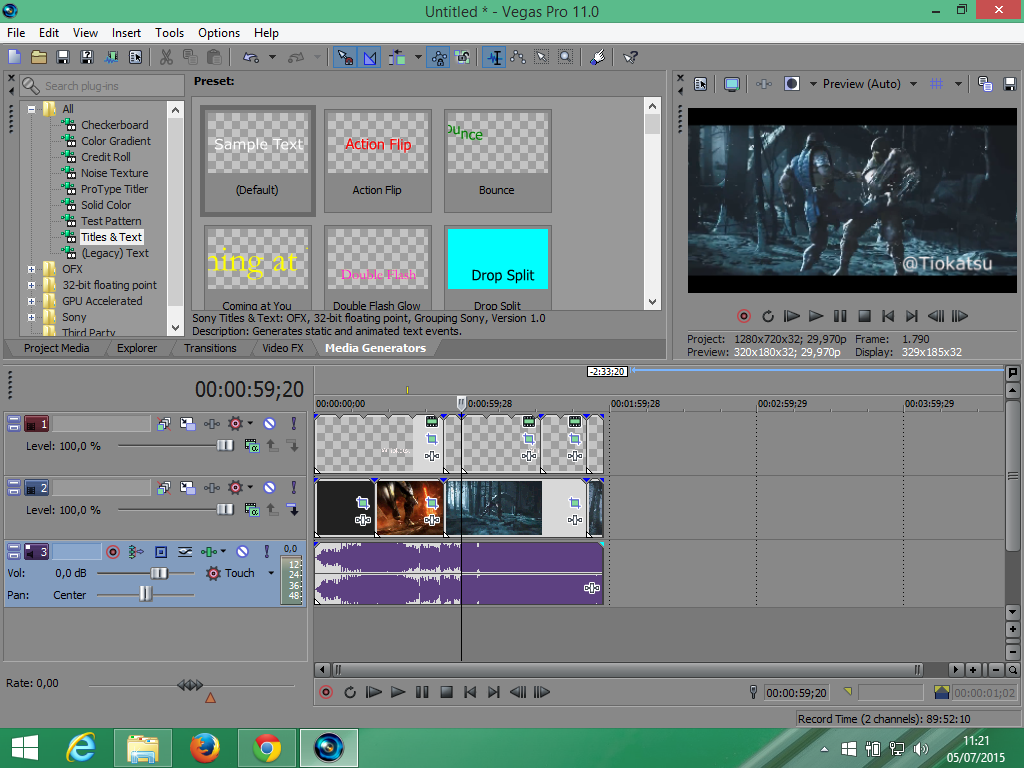Click Pause in the preview window
1024x768 pixels.
click(840, 317)
